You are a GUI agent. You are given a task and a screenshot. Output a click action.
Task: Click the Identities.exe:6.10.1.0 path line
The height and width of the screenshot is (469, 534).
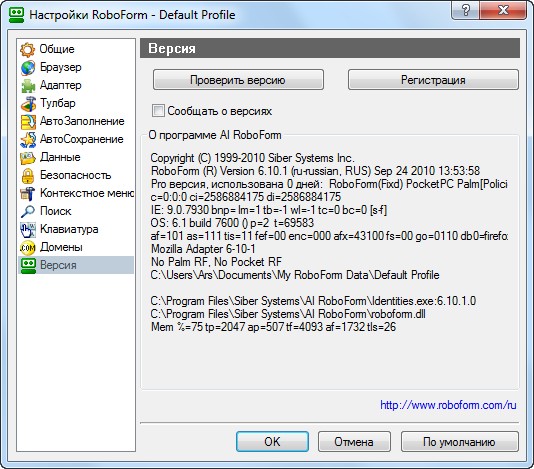point(313,301)
